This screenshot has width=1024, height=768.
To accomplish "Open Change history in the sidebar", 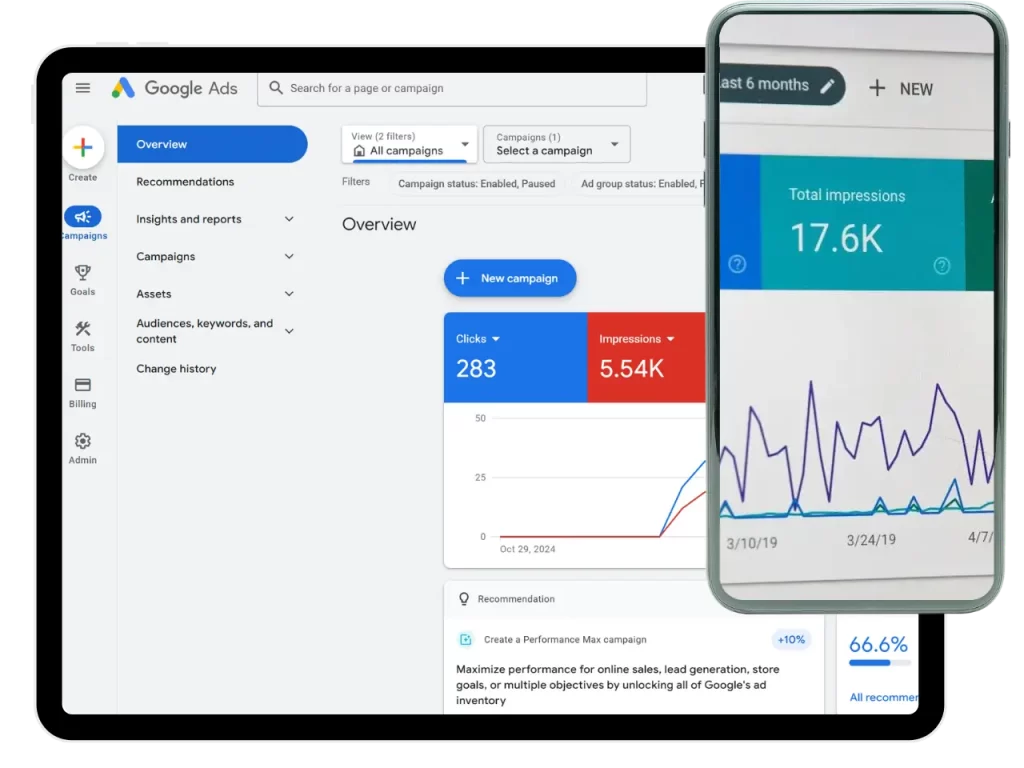I will click(176, 368).
